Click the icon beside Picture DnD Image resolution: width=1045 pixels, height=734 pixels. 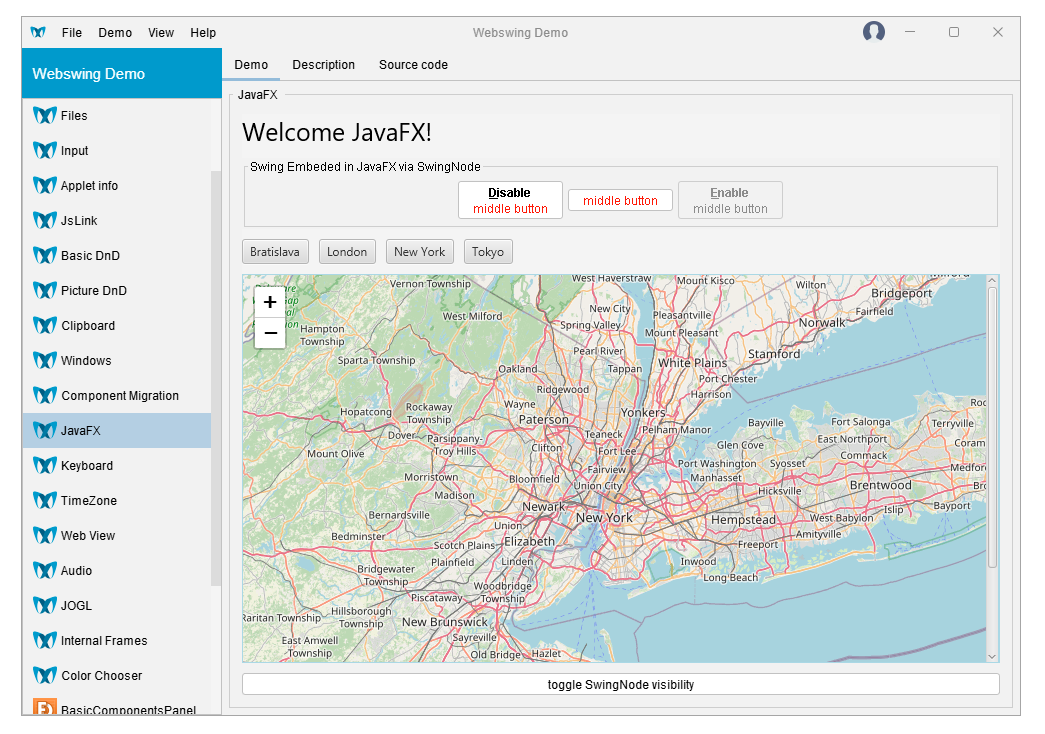(x=45, y=291)
